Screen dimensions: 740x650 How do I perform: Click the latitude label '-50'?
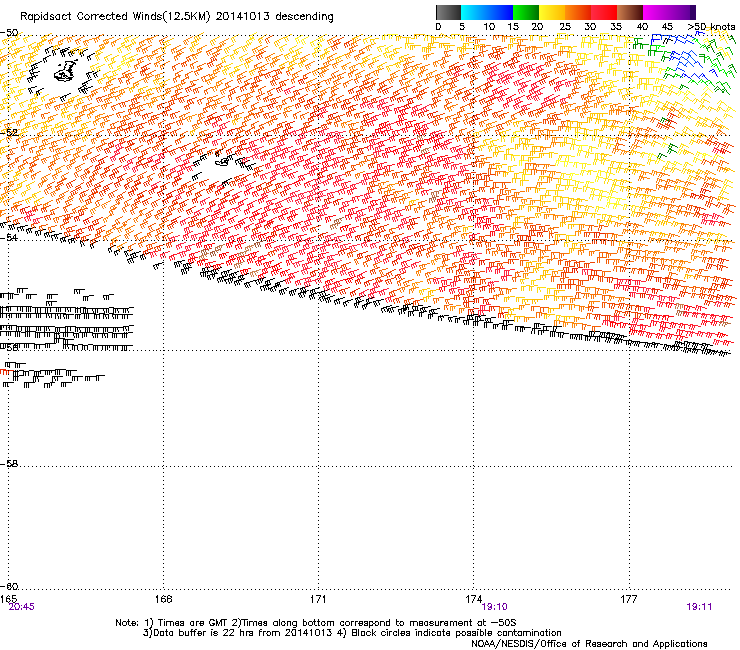(9, 33)
